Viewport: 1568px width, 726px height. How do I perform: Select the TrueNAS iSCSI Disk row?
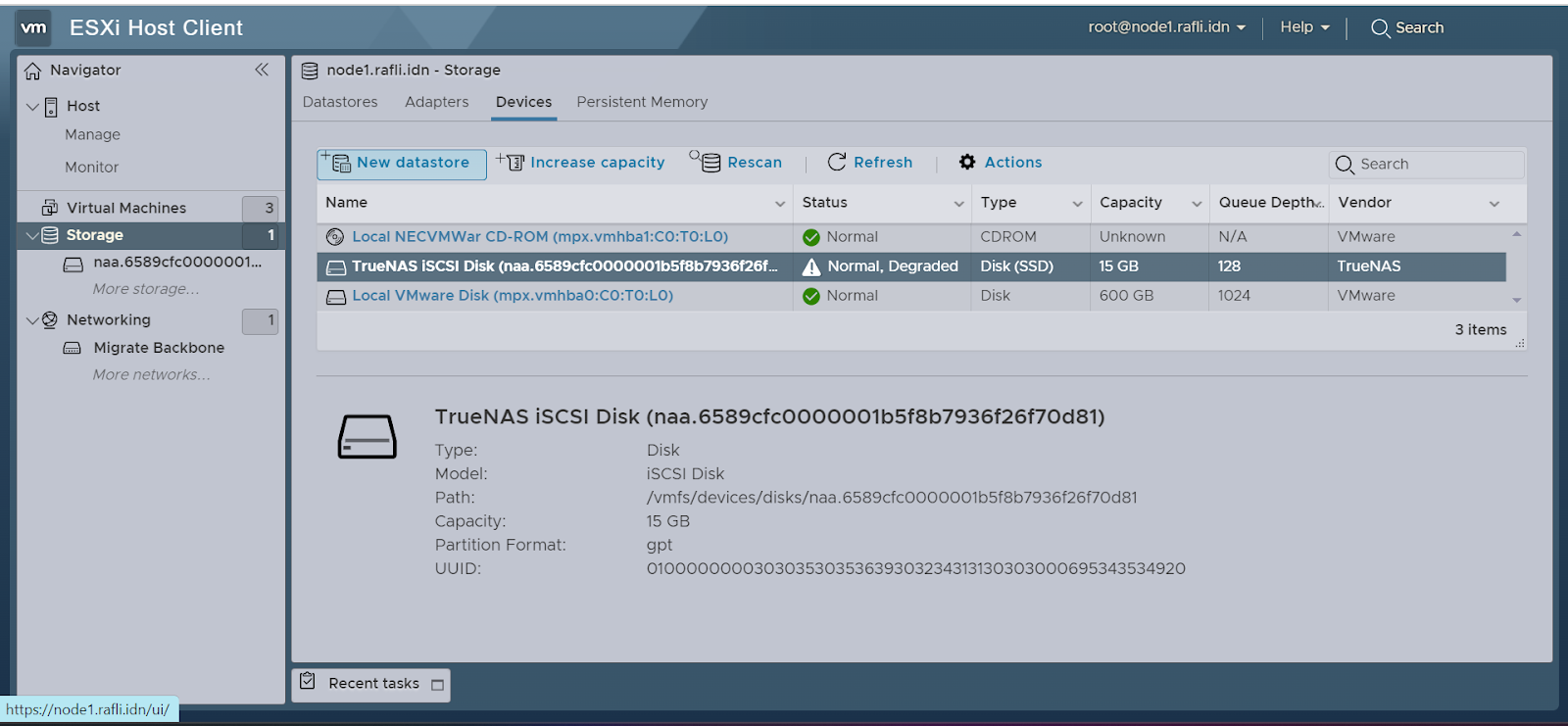(x=911, y=266)
